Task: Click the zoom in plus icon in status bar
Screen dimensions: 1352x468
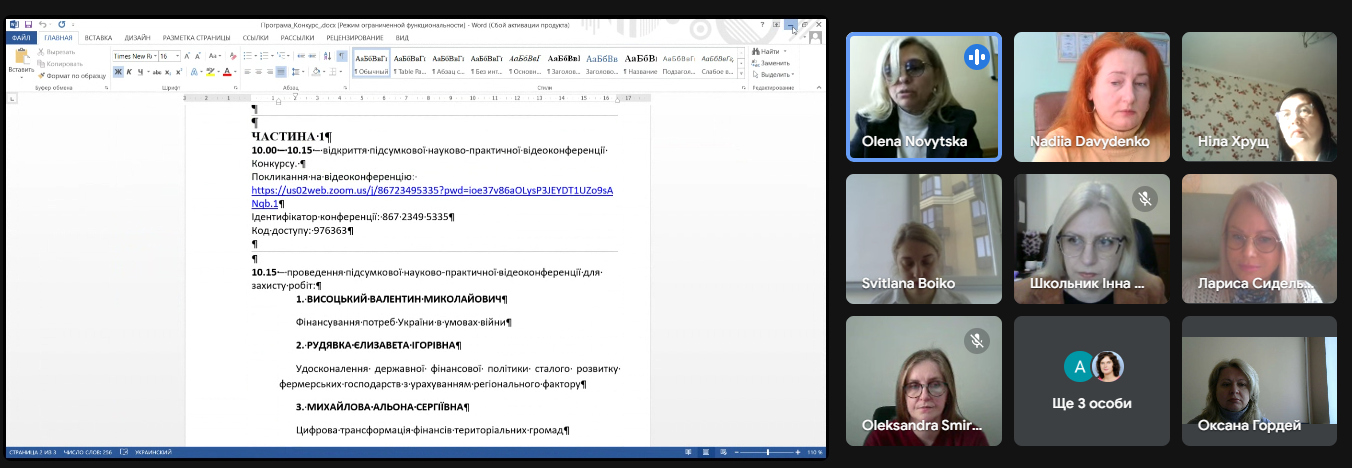Action: point(798,452)
